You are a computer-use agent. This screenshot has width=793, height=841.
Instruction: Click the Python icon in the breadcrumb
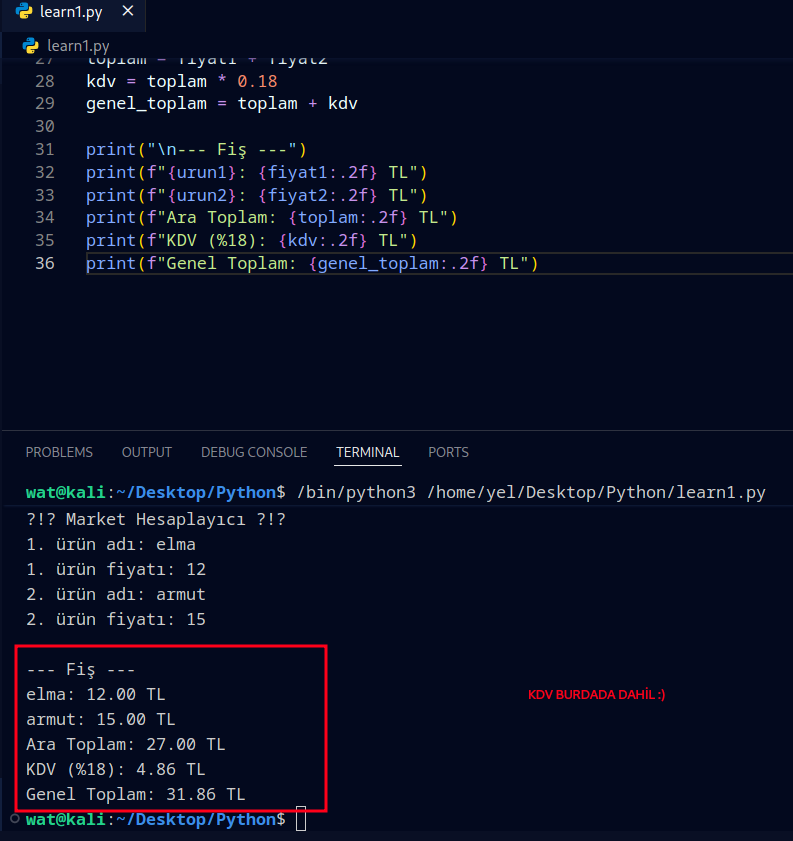click(31, 46)
